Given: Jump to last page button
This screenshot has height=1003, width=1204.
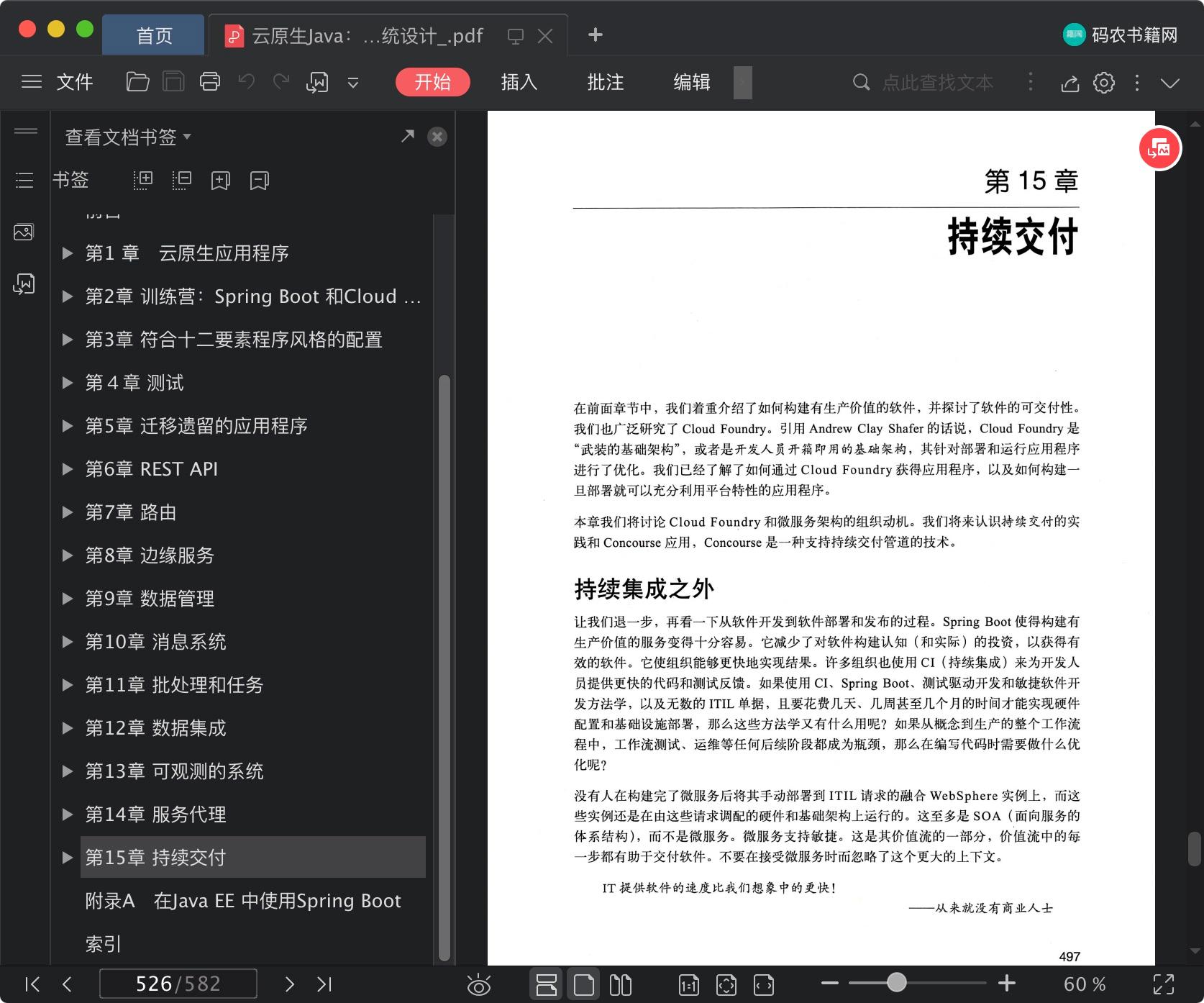Looking at the screenshot, I should [324, 984].
